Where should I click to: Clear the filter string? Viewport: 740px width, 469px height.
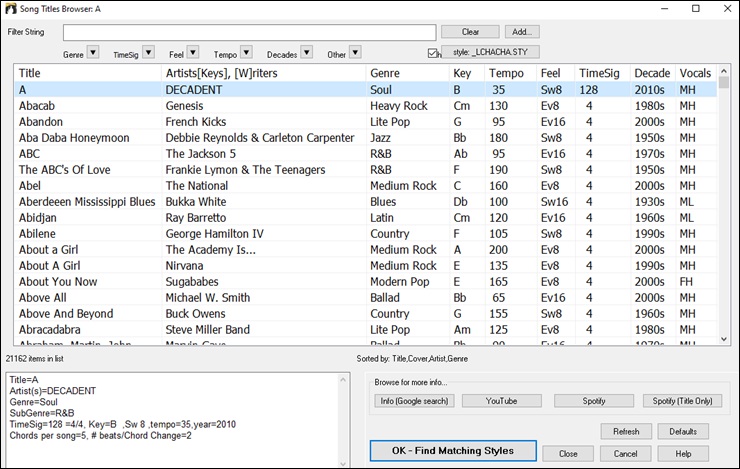[x=470, y=32]
